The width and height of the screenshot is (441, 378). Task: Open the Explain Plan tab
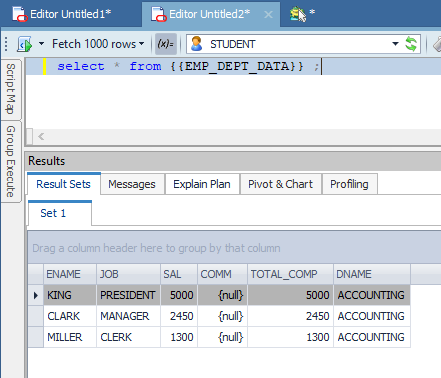click(202, 184)
